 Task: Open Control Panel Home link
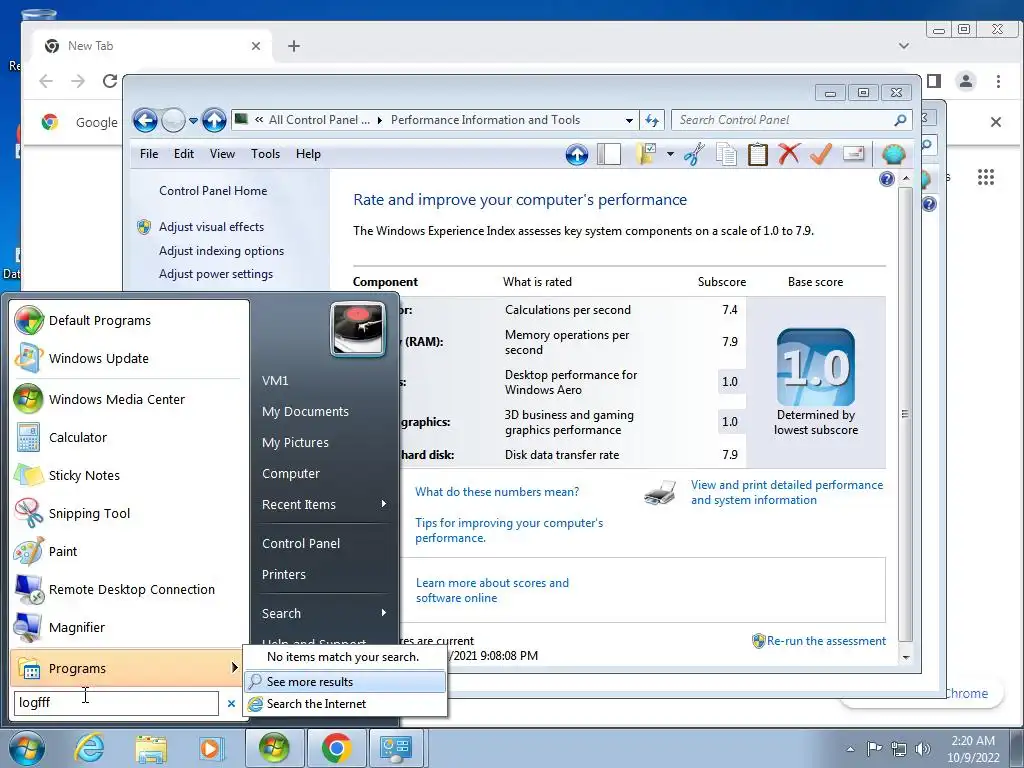click(x=213, y=191)
